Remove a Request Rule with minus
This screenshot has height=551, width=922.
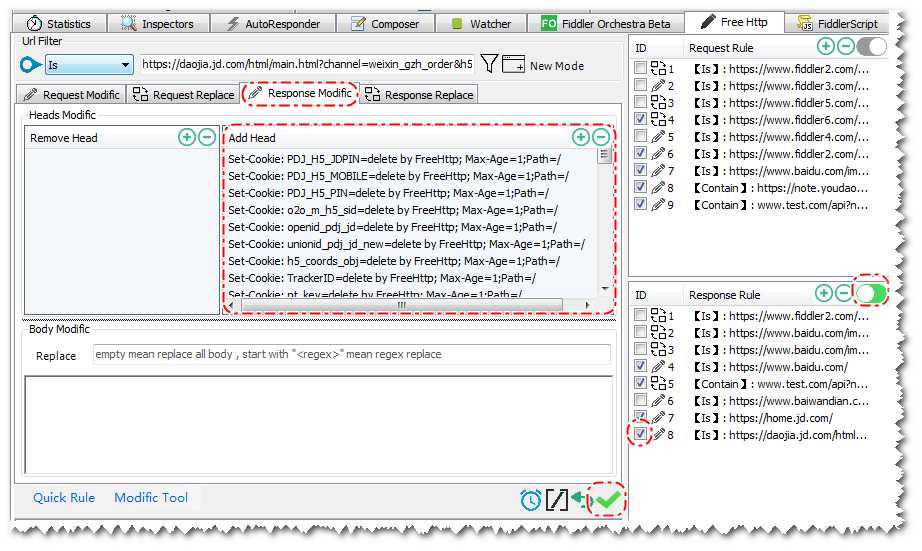846,46
